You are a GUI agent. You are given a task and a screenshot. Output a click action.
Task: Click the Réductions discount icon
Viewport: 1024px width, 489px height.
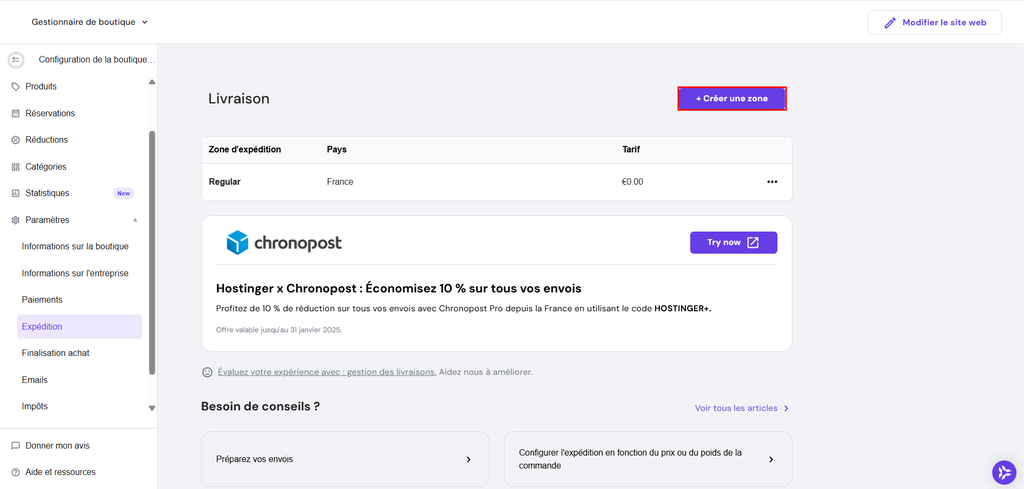(x=15, y=140)
